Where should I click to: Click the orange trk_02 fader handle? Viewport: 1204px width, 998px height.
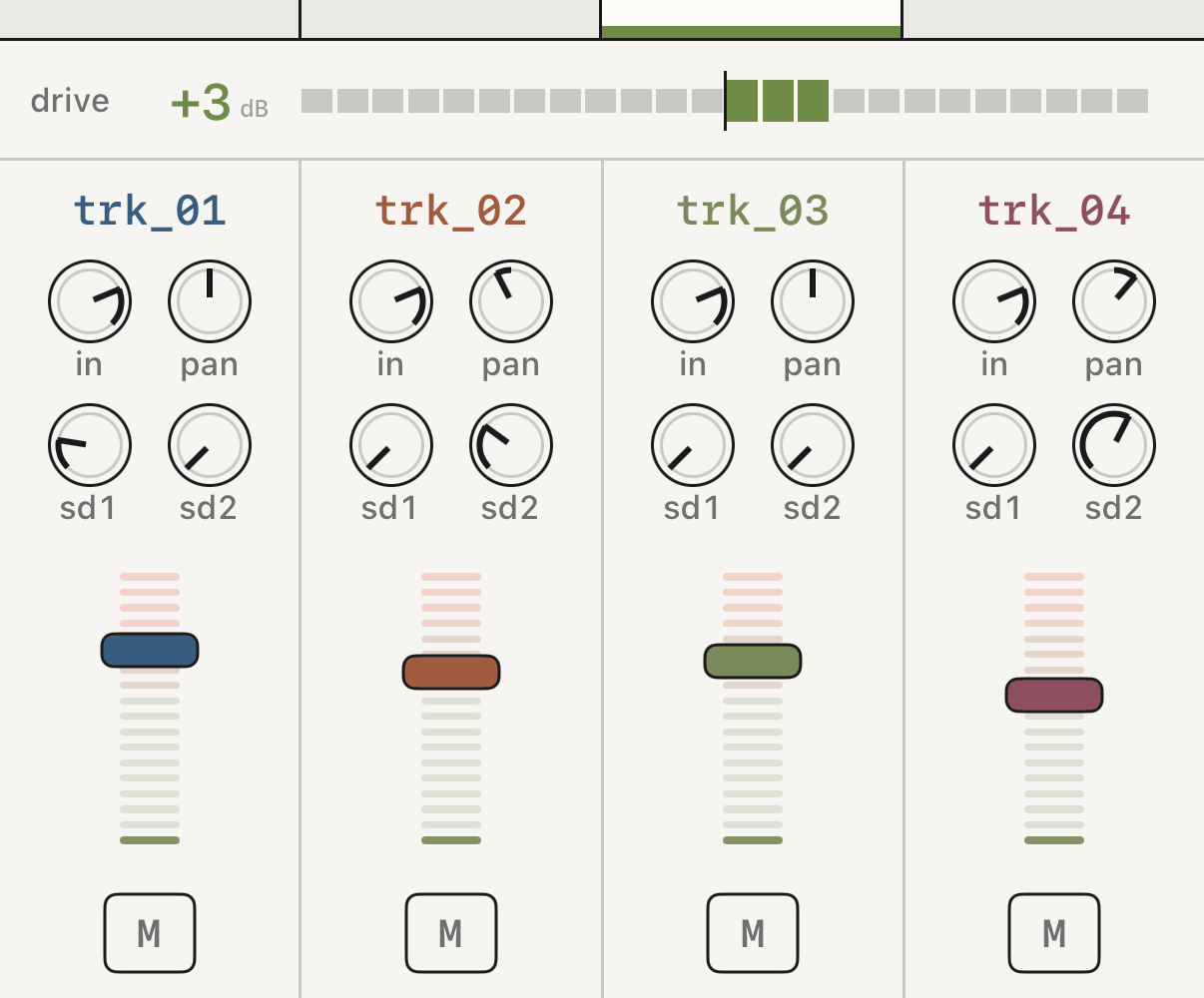[451, 672]
